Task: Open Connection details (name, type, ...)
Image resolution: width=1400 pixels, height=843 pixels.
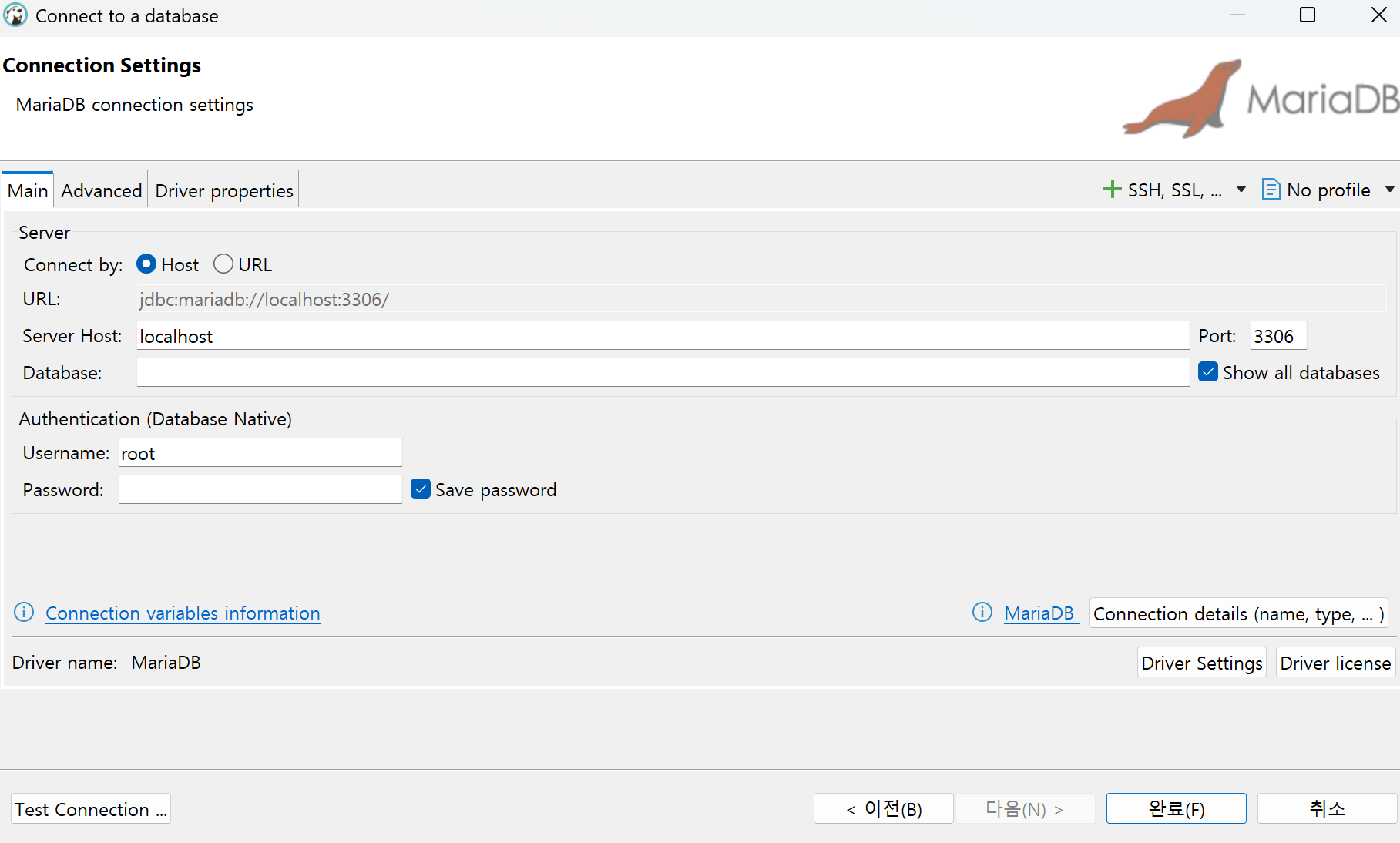Action: point(1239,613)
